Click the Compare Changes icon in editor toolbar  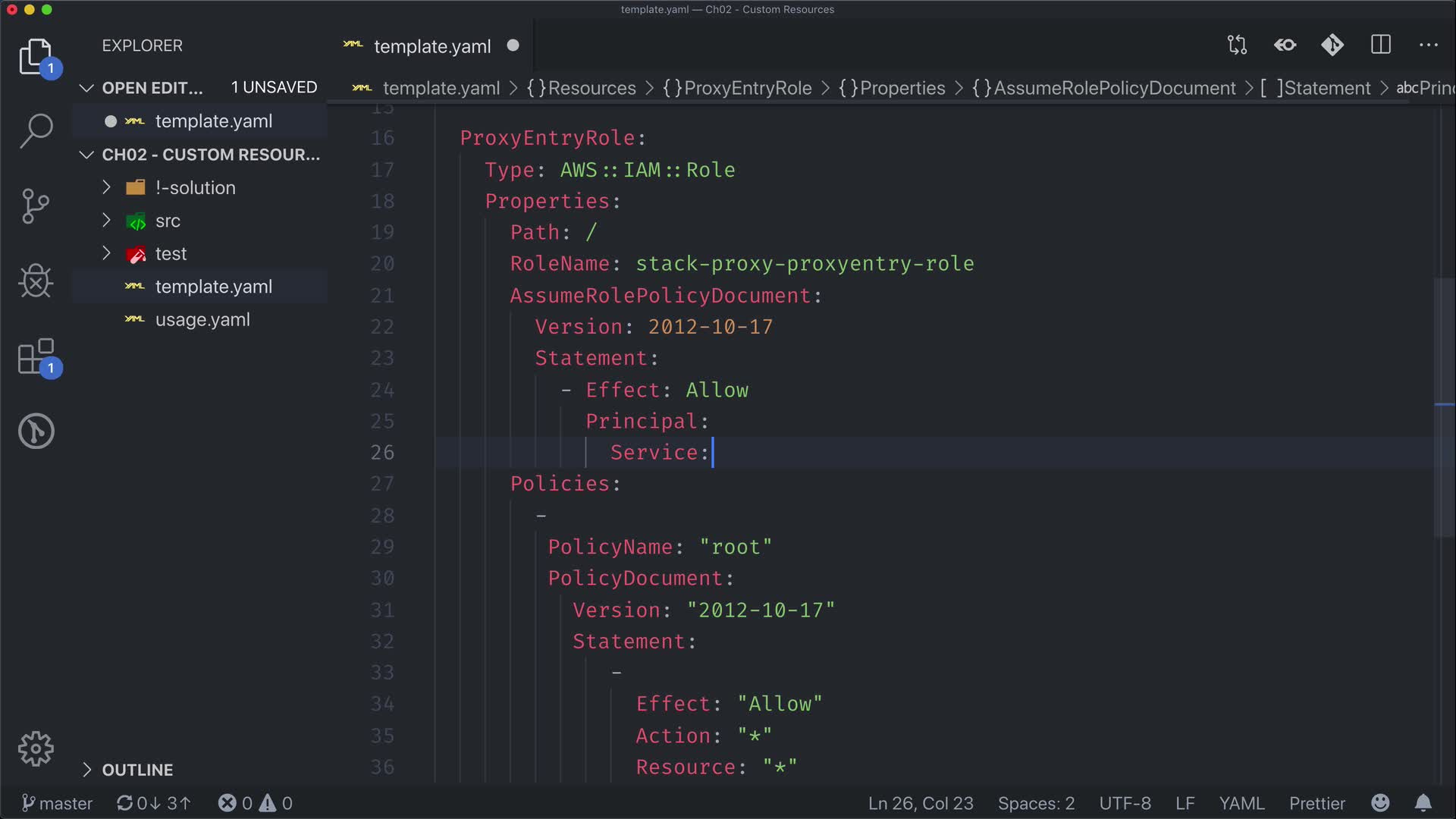coord(1237,45)
